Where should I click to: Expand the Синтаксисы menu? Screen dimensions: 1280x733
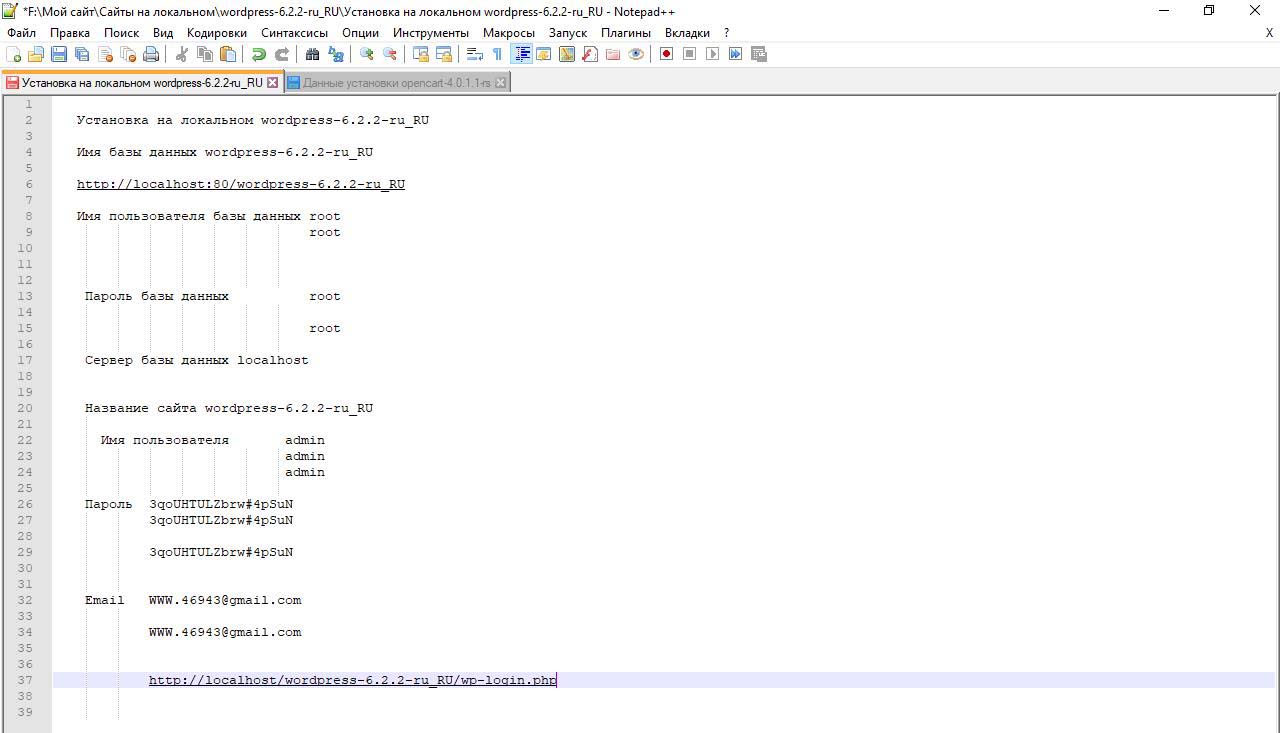coord(294,32)
